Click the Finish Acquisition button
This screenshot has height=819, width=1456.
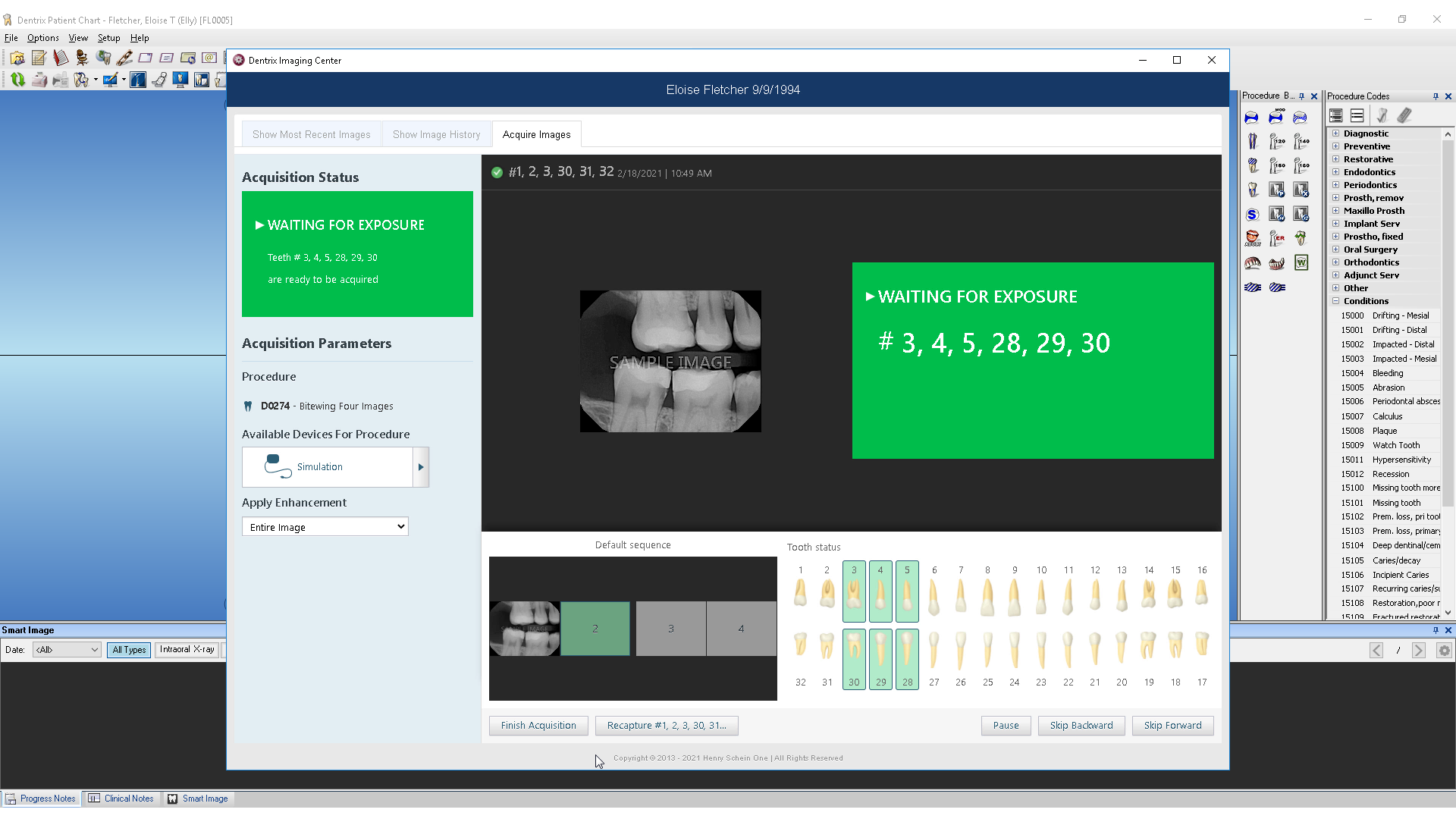[x=538, y=726]
